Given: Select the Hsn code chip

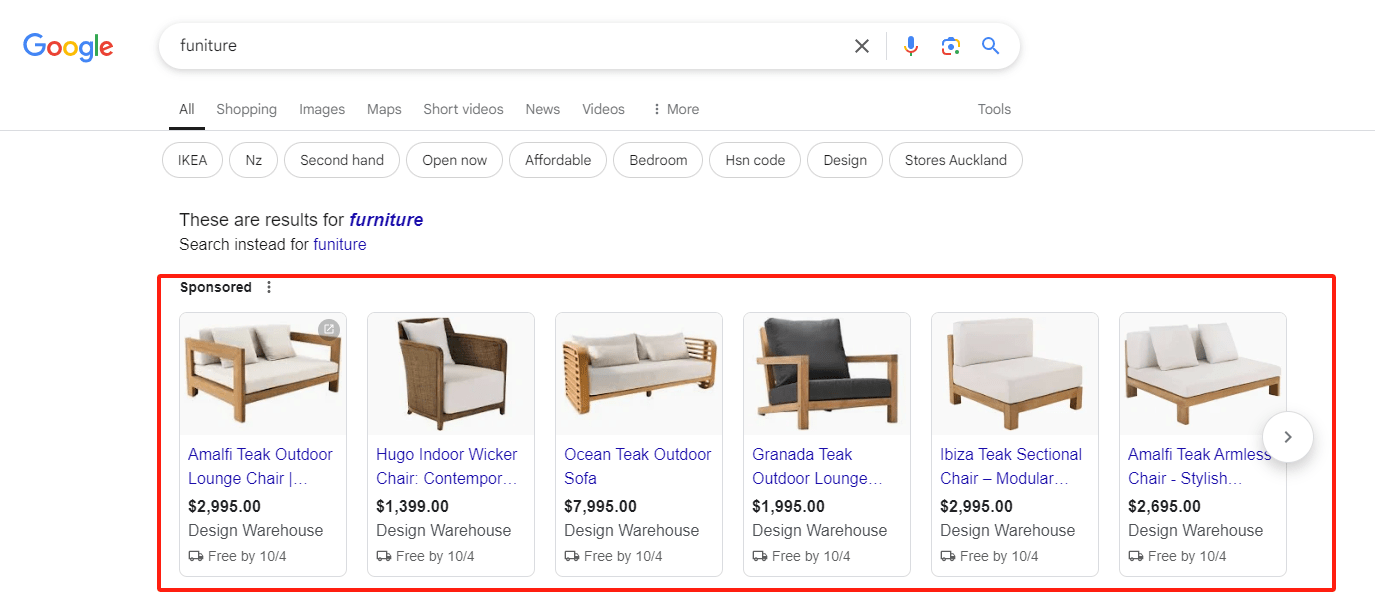Looking at the screenshot, I should click(755, 160).
